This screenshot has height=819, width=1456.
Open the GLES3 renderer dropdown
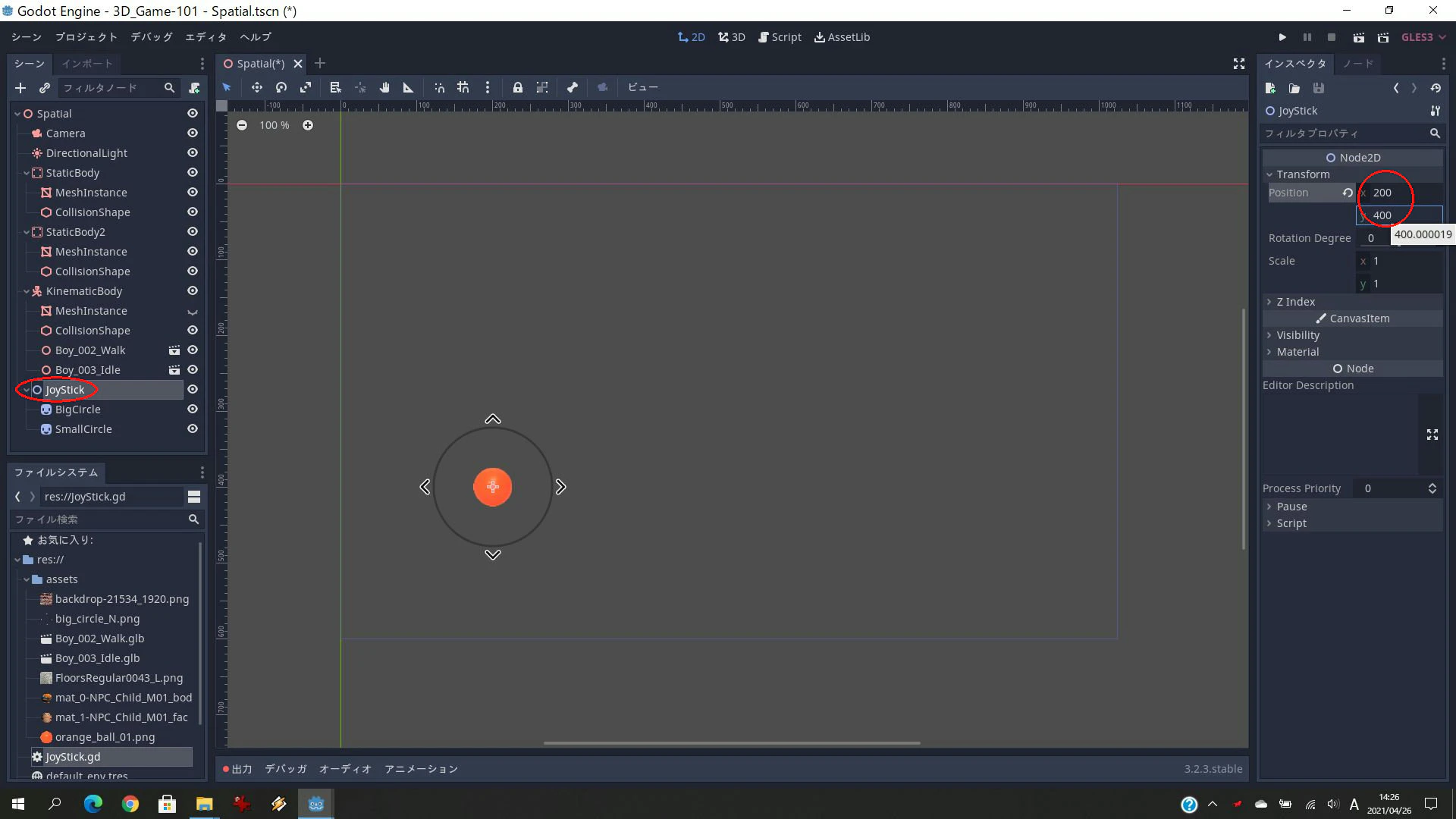[x=1423, y=37]
